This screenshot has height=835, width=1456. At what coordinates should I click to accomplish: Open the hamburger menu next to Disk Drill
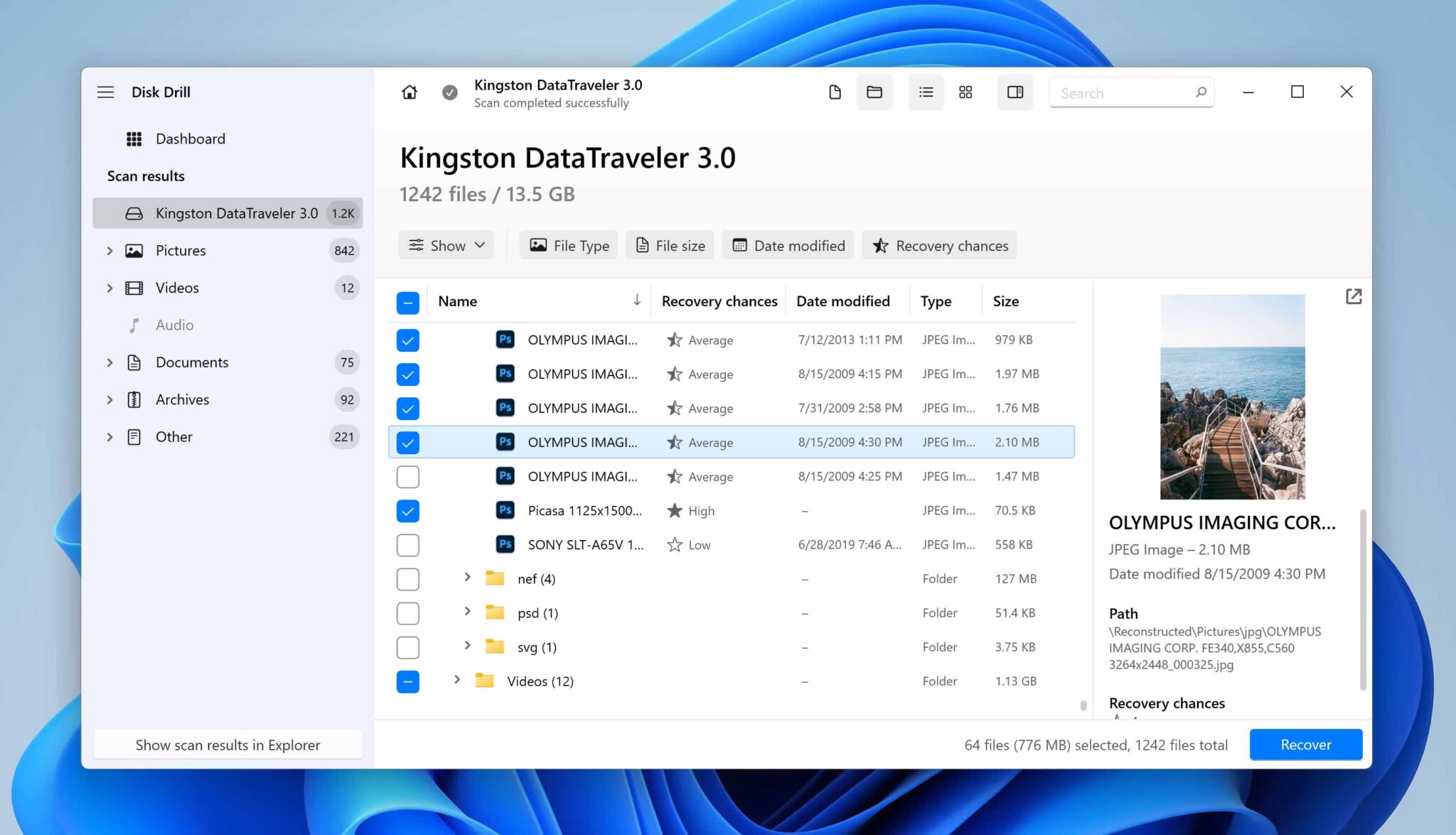point(105,92)
